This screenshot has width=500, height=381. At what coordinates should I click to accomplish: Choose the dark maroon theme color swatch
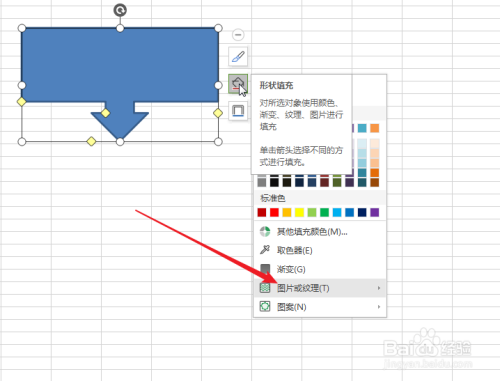point(324,182)
